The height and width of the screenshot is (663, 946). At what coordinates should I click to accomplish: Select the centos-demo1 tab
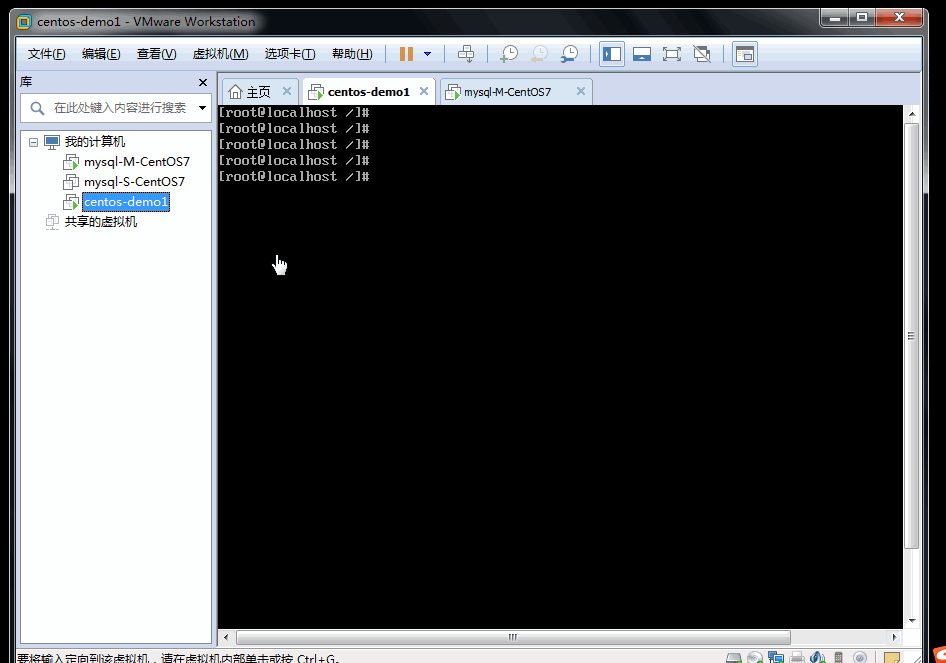(x=369, y=92)
